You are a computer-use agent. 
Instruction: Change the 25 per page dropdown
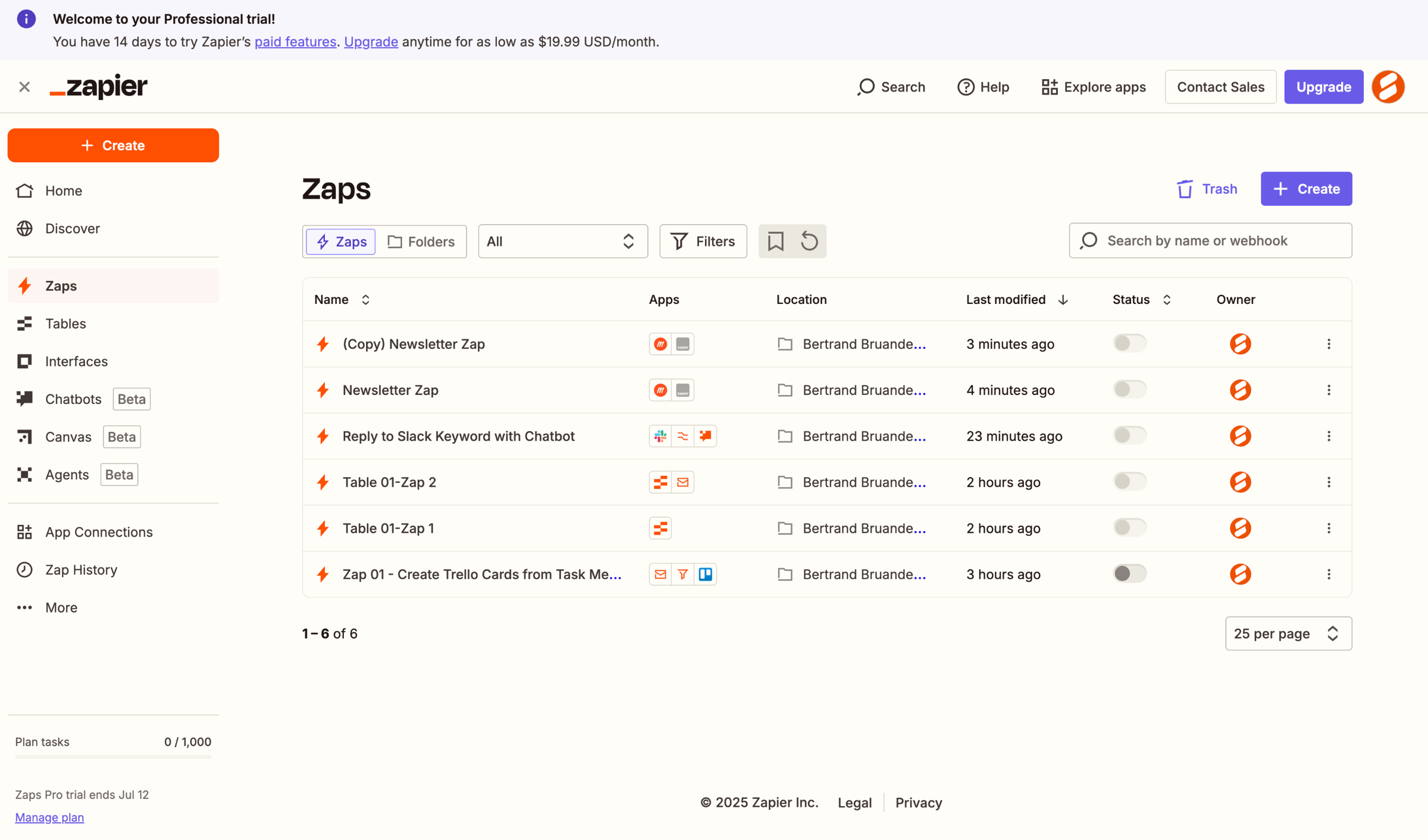[x=1288, y=633]
